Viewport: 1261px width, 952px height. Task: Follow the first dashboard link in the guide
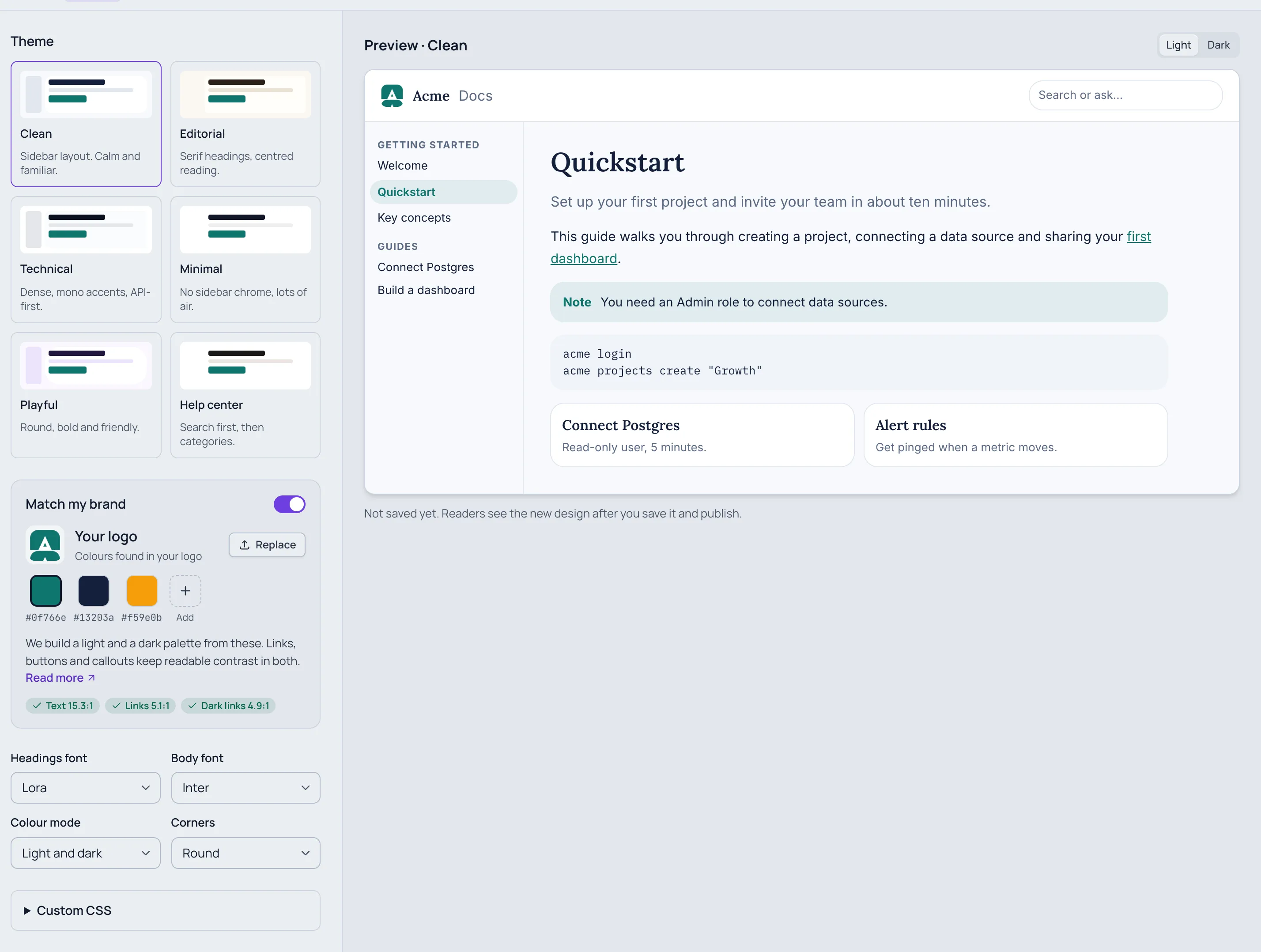pos(1139,237)
